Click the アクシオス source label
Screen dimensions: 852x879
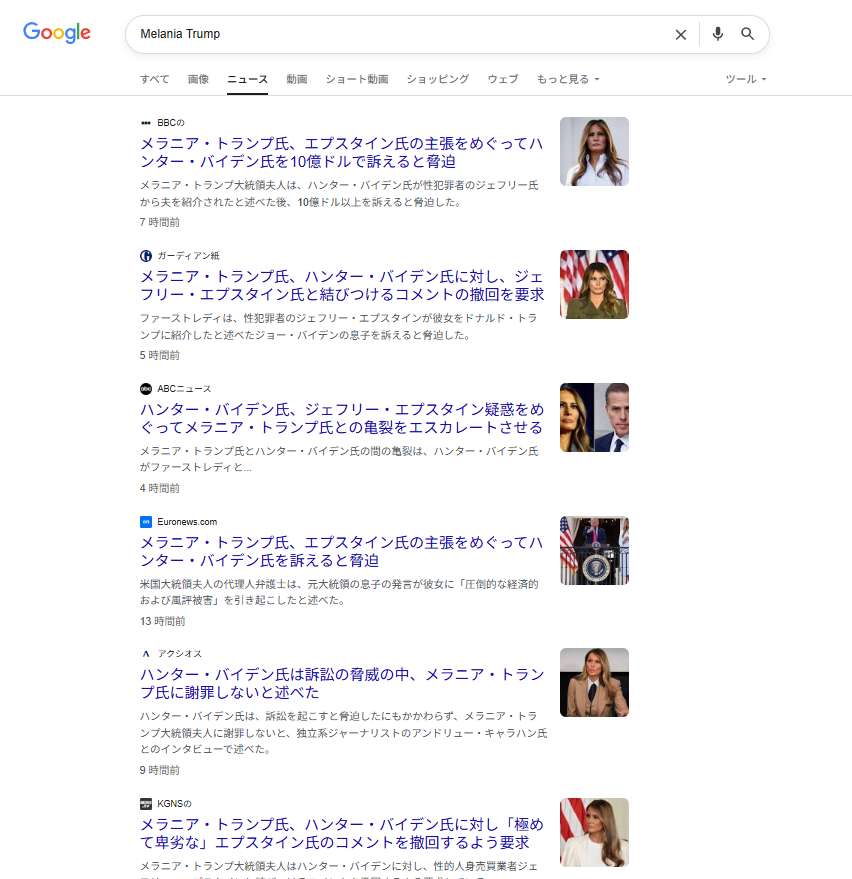point(179,654)
